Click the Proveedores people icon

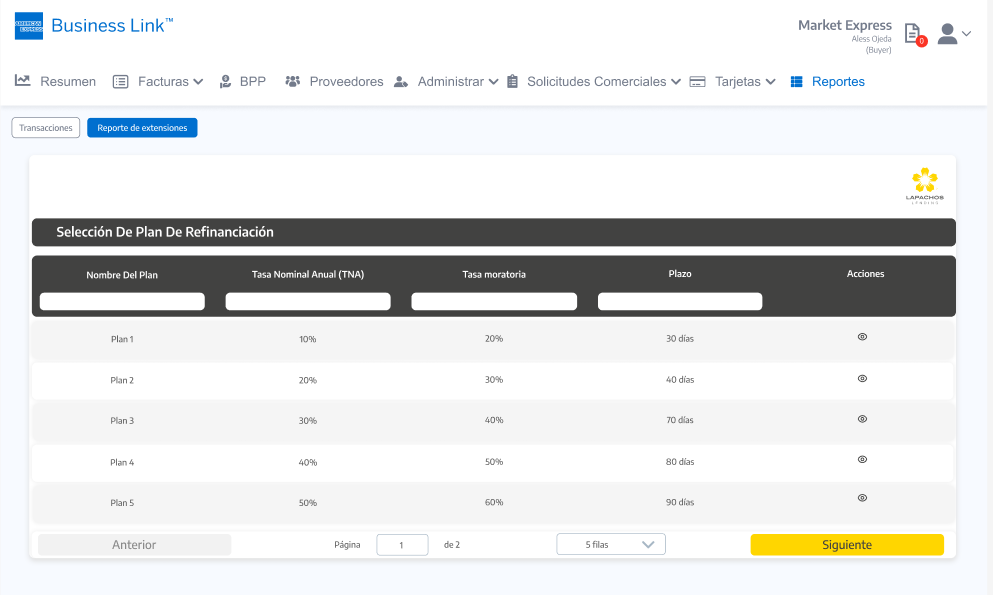[x=293, y=81]
